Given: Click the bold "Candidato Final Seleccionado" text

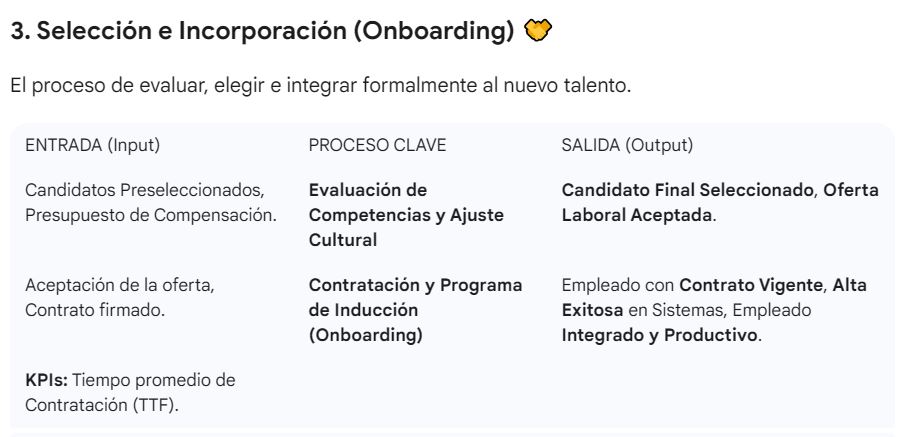Looking at the screenshot, I should 687,190.
